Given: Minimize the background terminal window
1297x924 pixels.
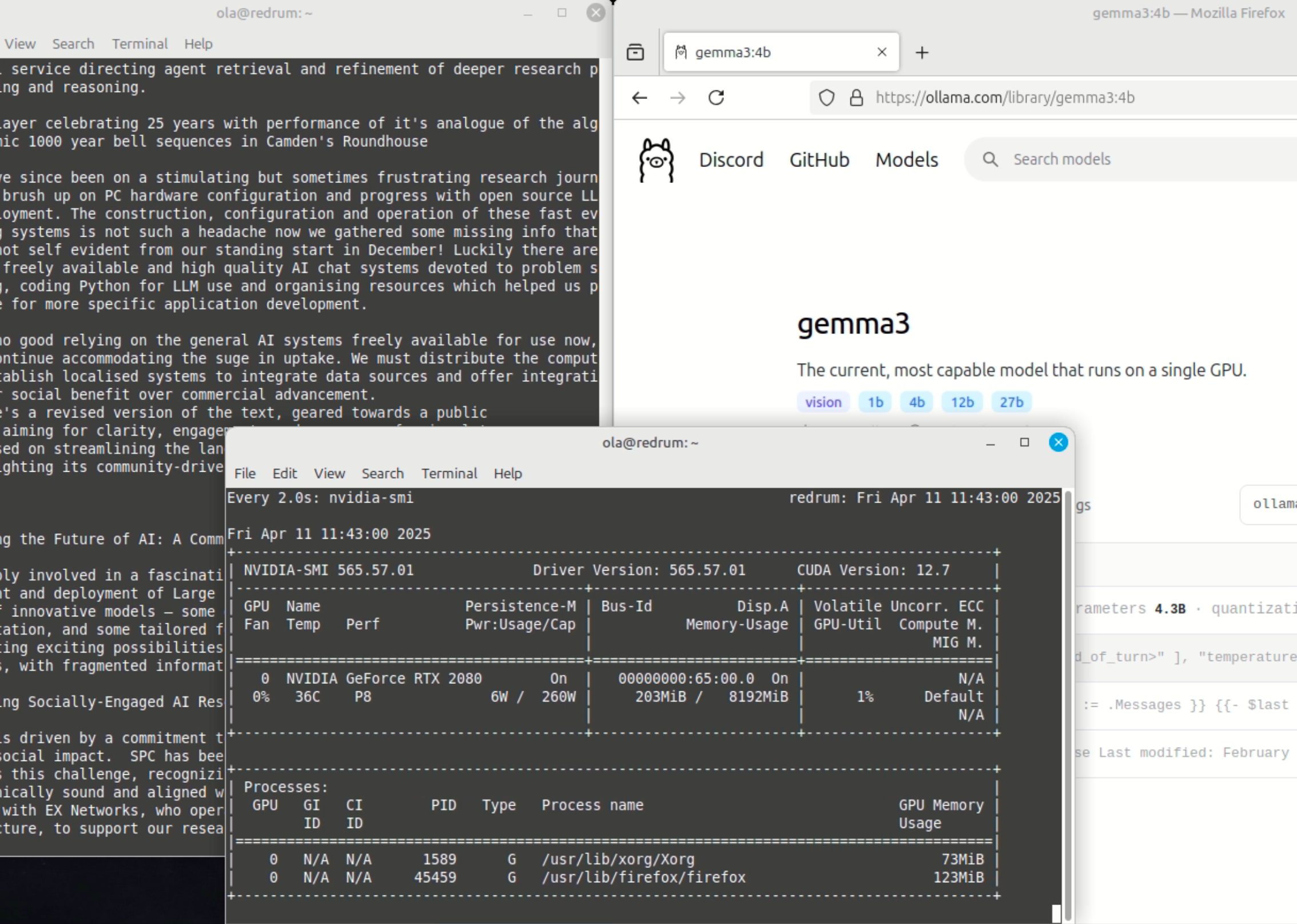Looking at the screenshot, I should tap(528, 13).
